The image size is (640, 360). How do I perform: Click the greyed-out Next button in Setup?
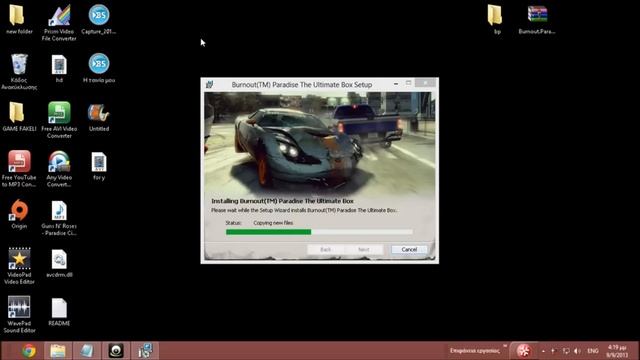pos(363,249)
